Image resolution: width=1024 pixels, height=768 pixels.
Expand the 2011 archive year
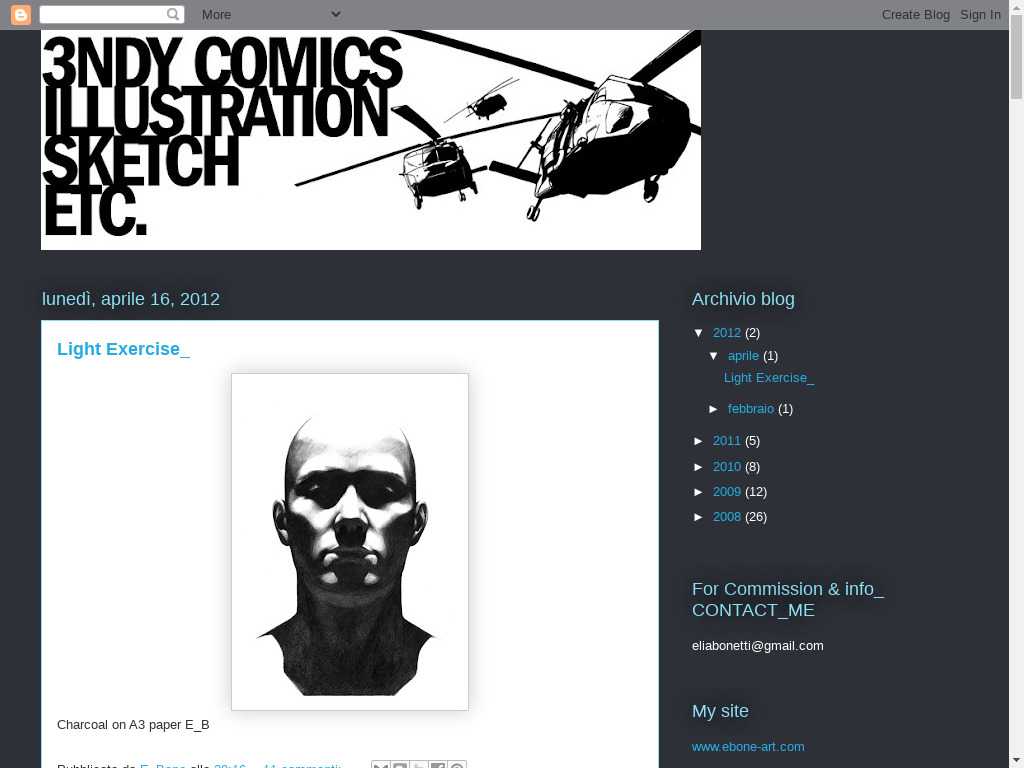pyautogui.click(x=699, y=441)
